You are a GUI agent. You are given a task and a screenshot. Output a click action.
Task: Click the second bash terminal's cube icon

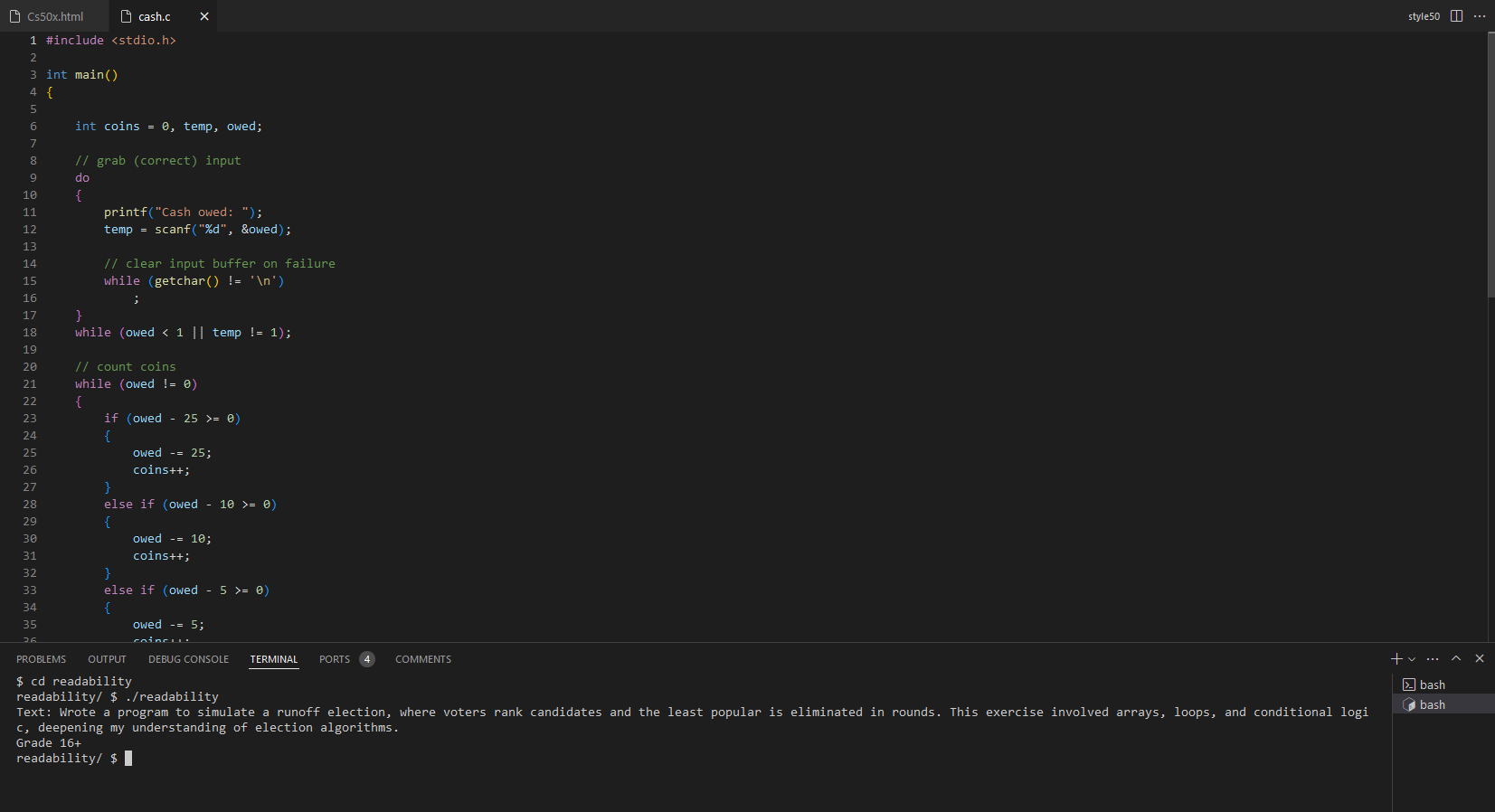pyautogui.click(x=1408, y=704)
